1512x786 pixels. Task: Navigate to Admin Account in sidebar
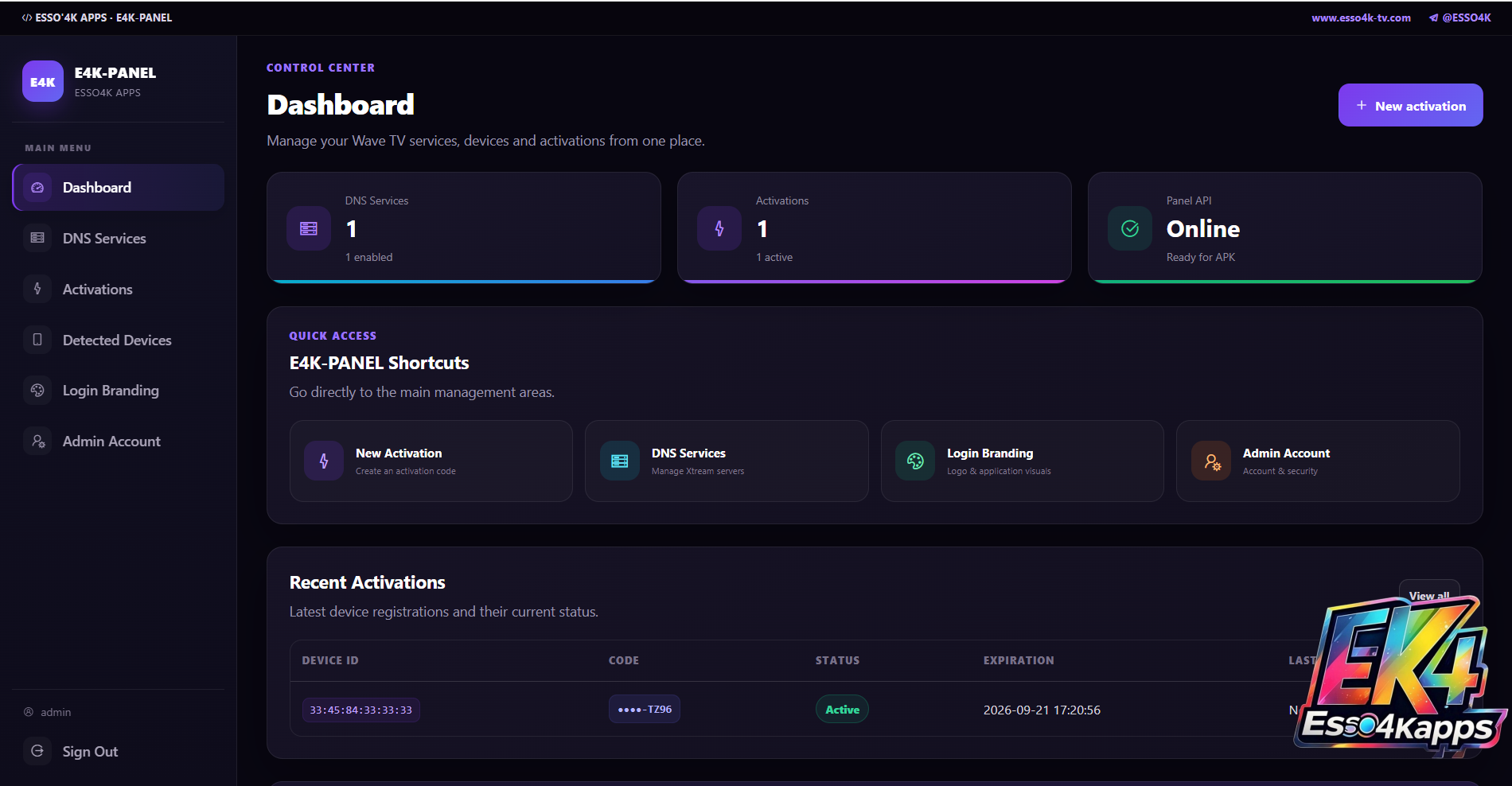point(119,441)
